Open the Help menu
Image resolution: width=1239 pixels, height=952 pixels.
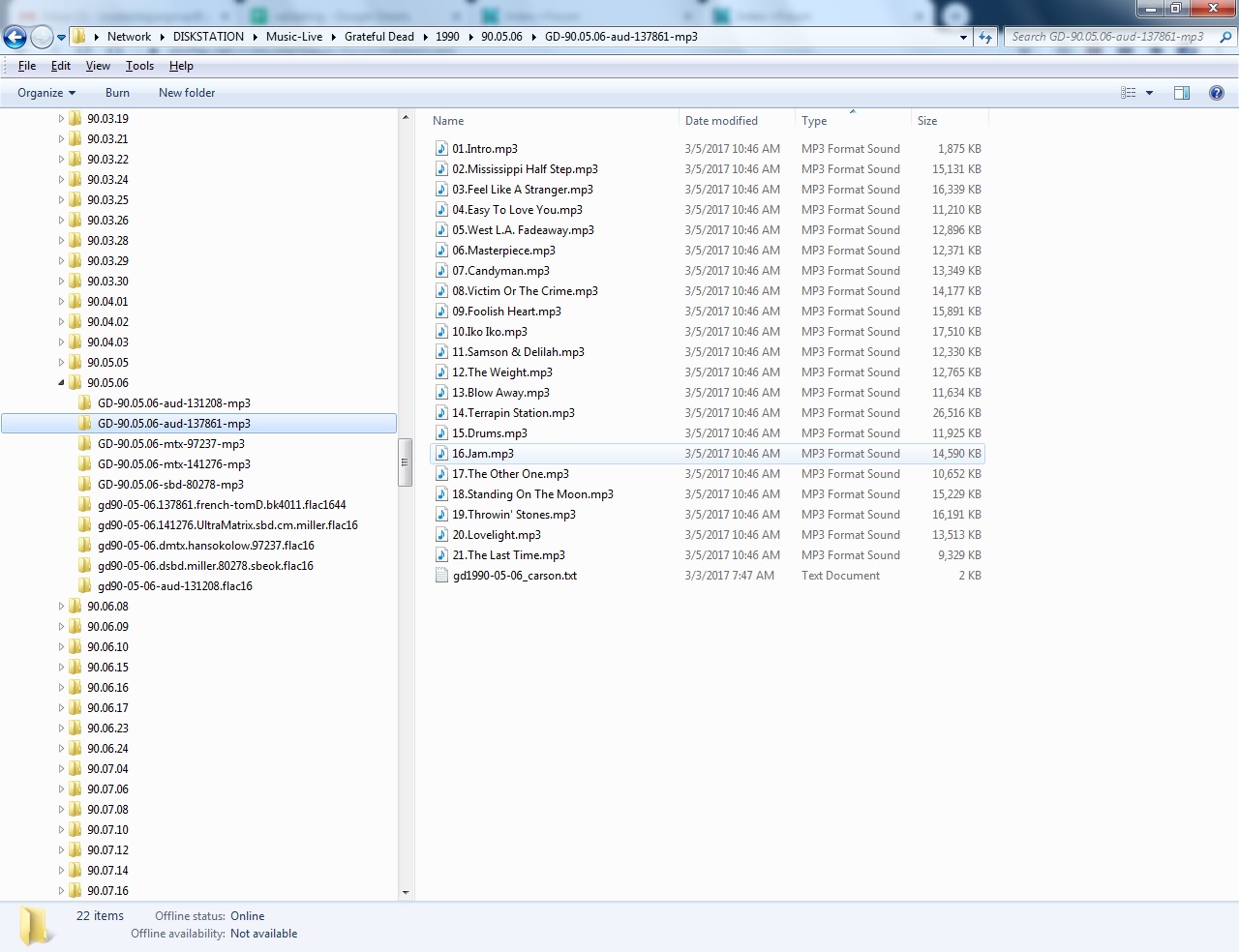pyautogui.click(x=181, y=66)
